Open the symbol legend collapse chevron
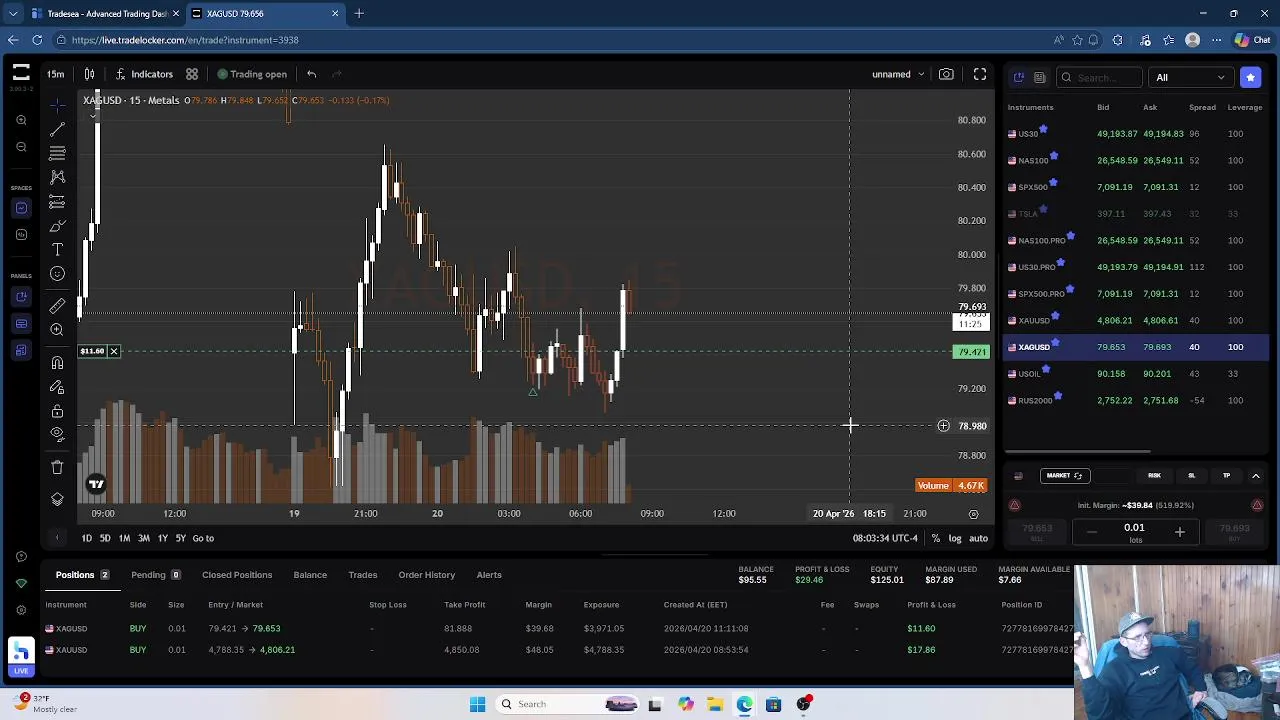The image size is (1280, 720). pyautogui.click(x=93, y=115)
